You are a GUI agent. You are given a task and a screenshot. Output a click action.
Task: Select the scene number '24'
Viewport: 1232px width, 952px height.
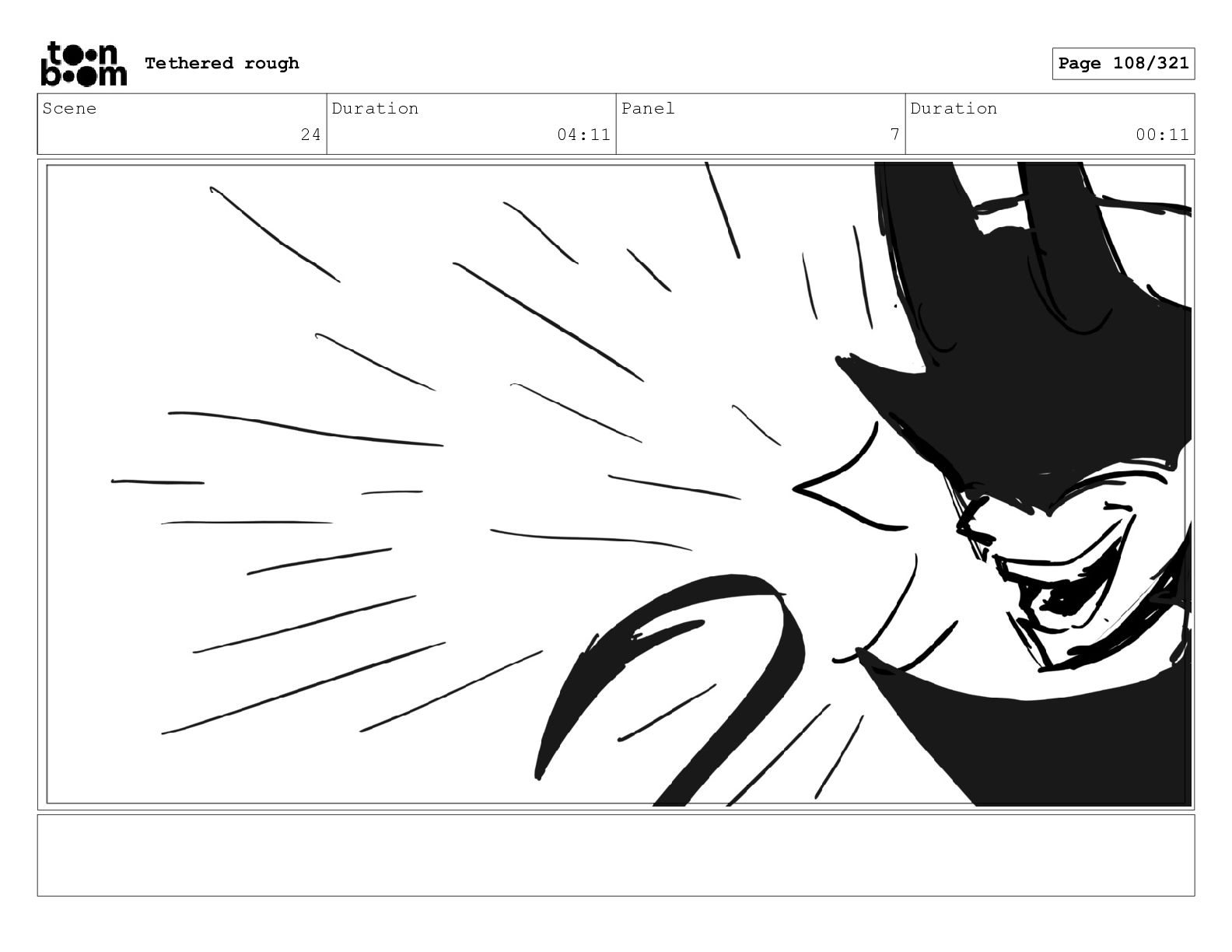310,135
